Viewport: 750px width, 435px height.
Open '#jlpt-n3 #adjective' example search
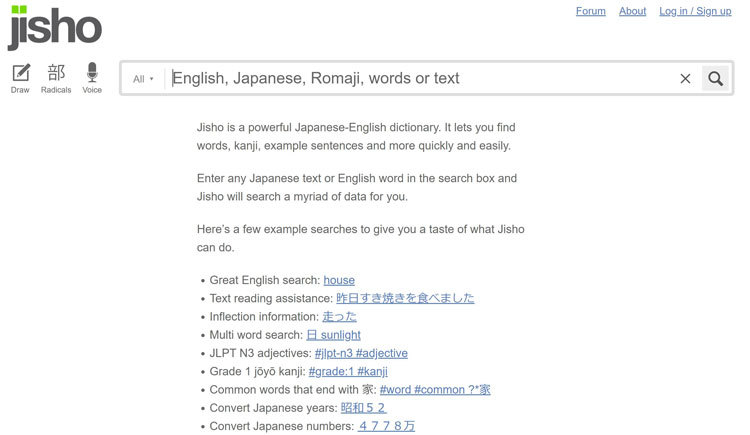click(x=361, y=353)
